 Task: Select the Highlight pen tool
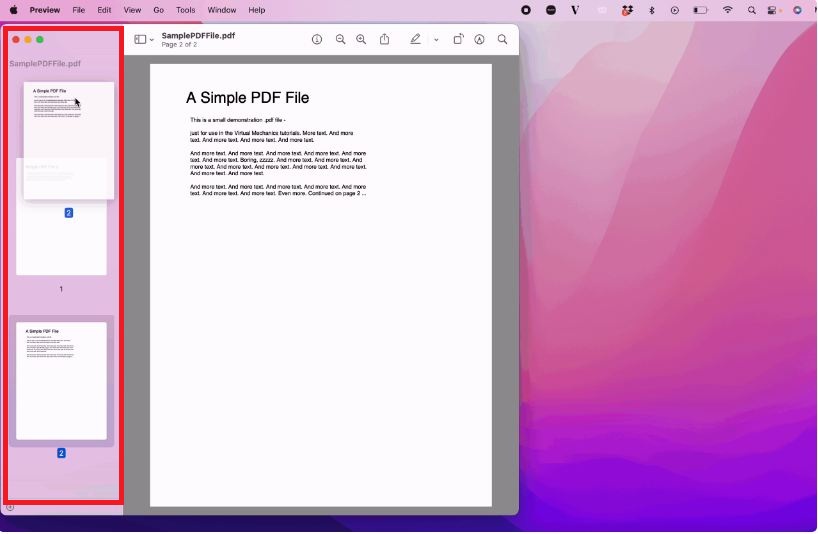click(415, 39)
